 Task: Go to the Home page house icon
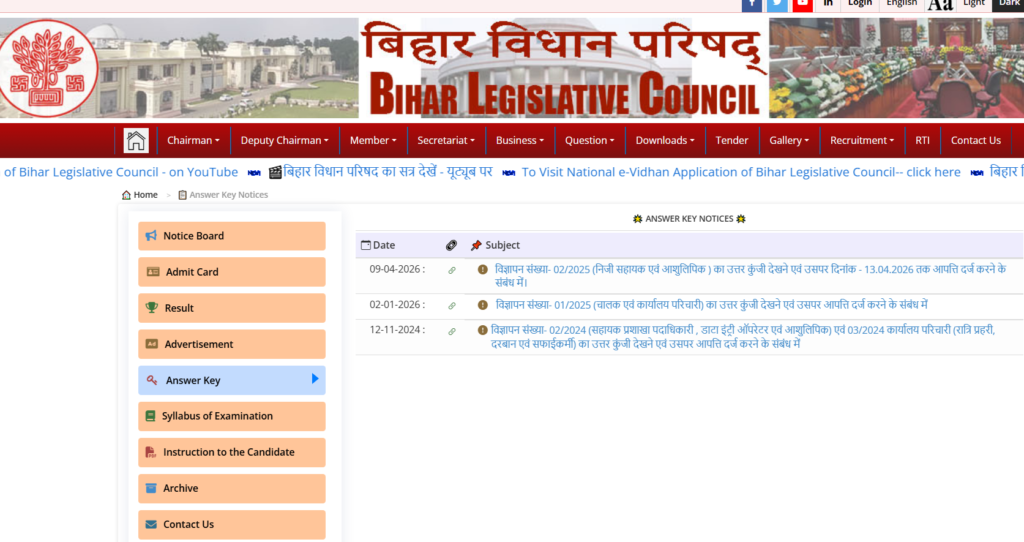tap(136, 140)
